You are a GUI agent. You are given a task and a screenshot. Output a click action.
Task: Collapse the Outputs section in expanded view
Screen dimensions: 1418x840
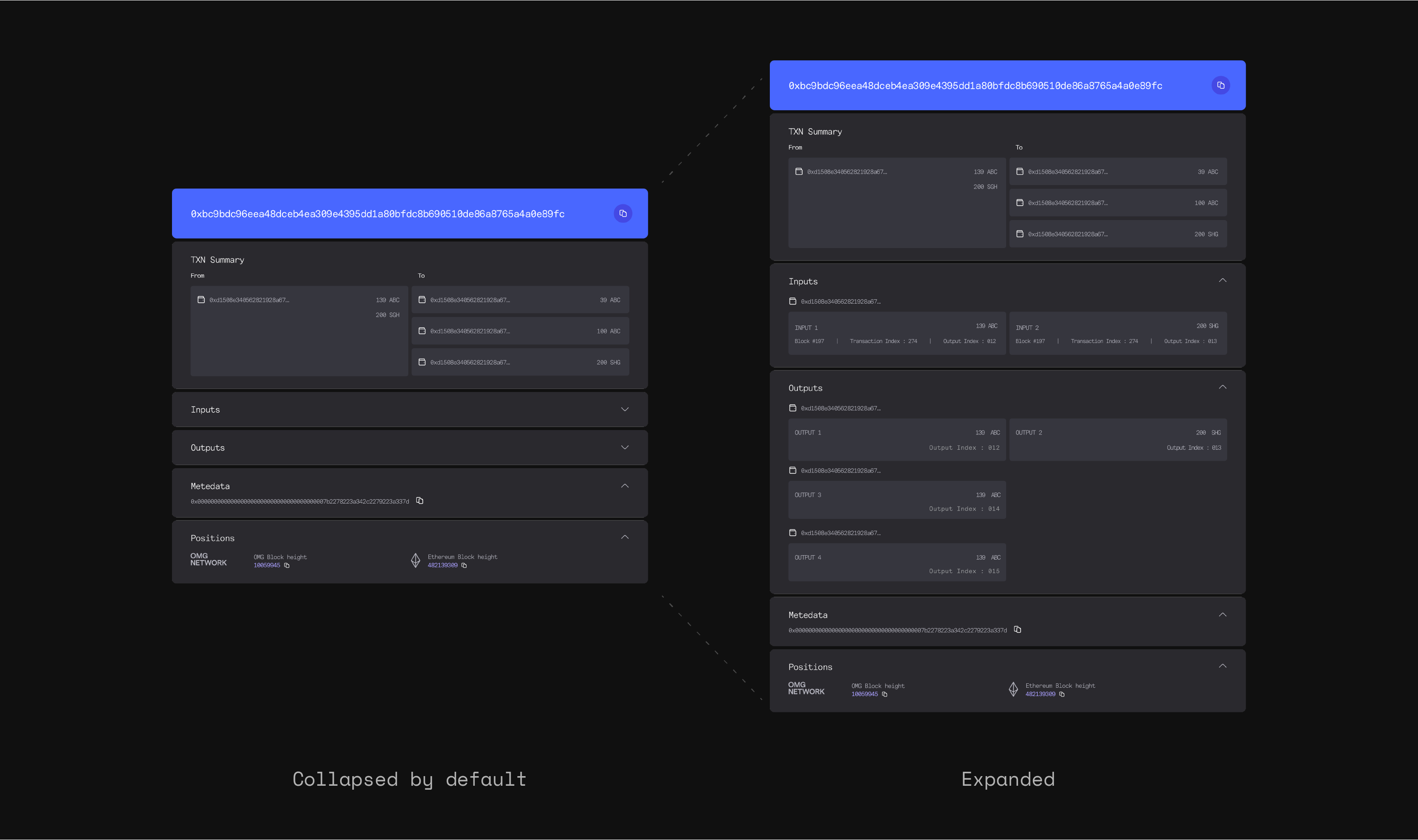(1223, 387)
